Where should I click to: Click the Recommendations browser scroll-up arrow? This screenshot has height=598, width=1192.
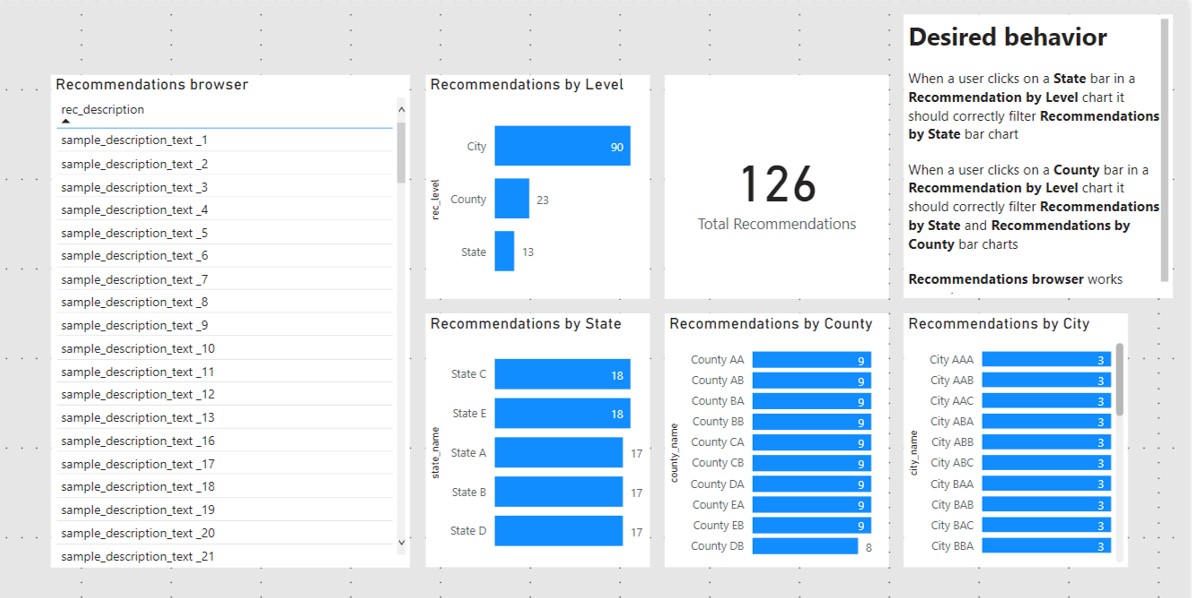[x=401, y=110]
